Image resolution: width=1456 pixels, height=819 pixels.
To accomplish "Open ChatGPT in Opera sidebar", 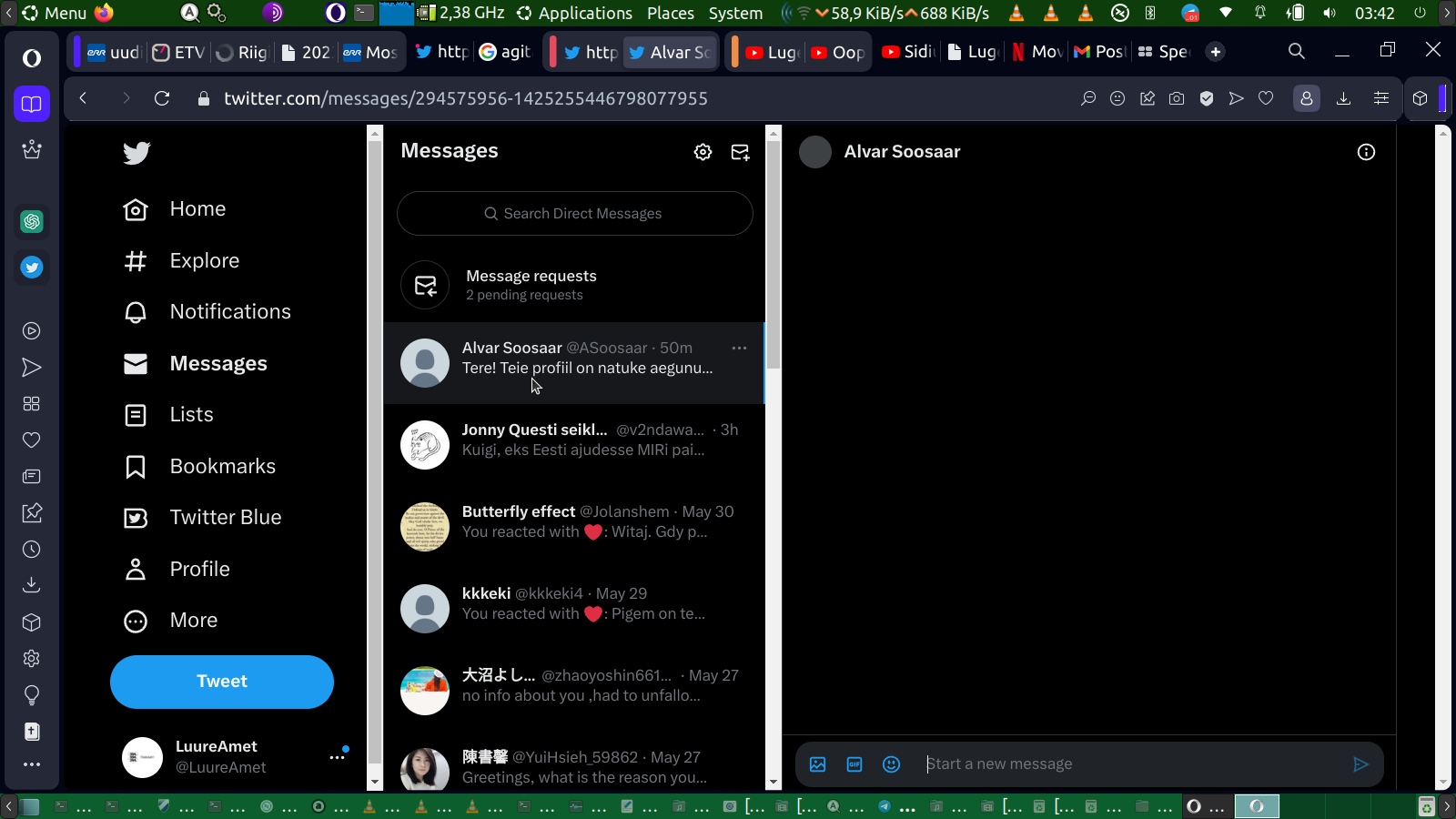I will click(x=32, y=221).
